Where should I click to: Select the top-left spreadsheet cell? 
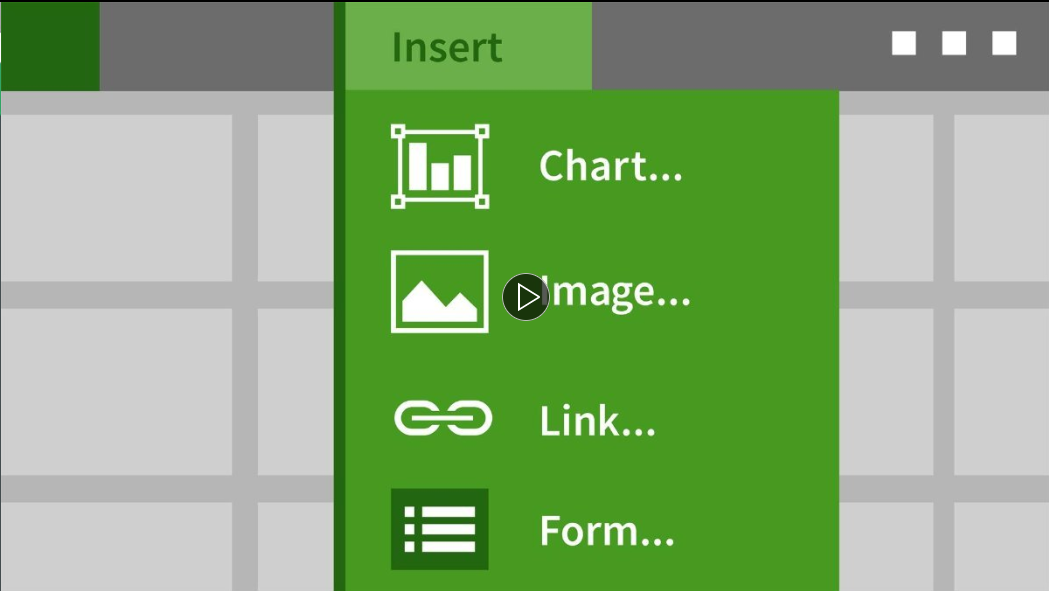116,197
